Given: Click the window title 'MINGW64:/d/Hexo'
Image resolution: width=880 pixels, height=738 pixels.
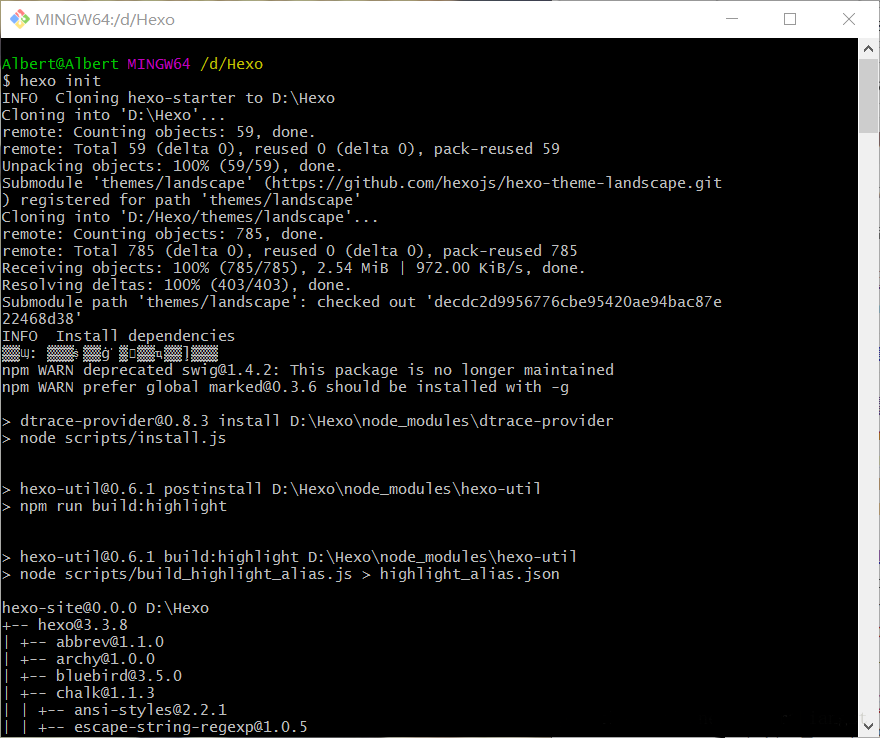Looking at the screenshot, I should [105, 20].
